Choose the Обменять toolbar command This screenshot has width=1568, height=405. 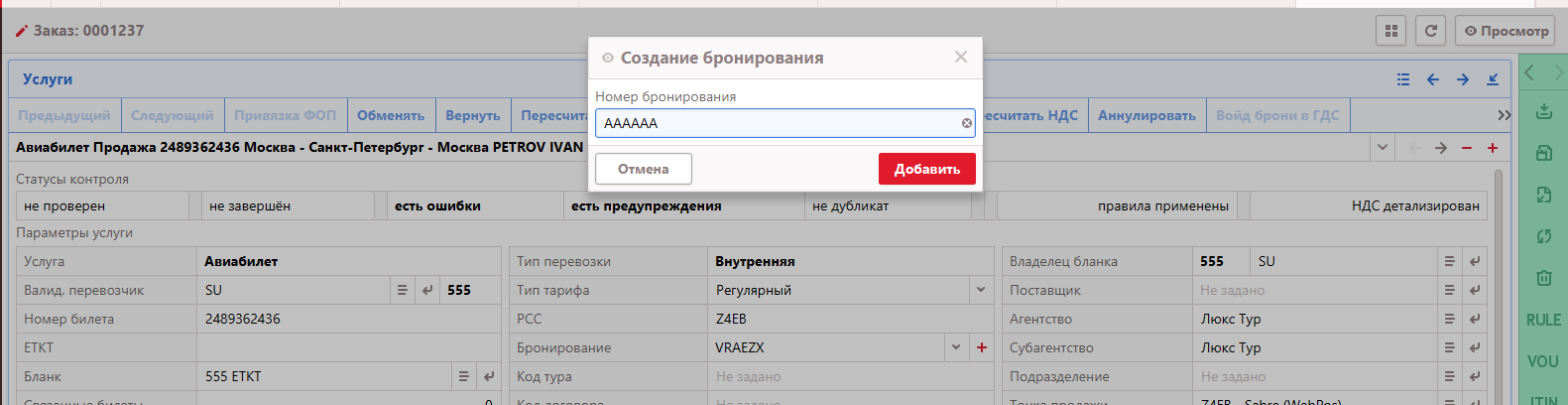(390, 115)
